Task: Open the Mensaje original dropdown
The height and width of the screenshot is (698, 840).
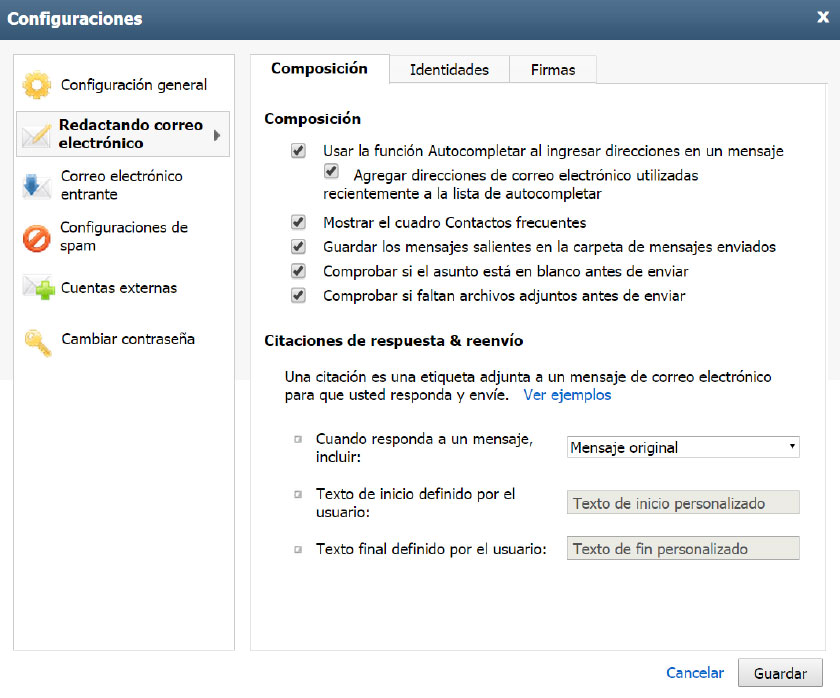Action: pyautogui.click(x=683, y=447)
